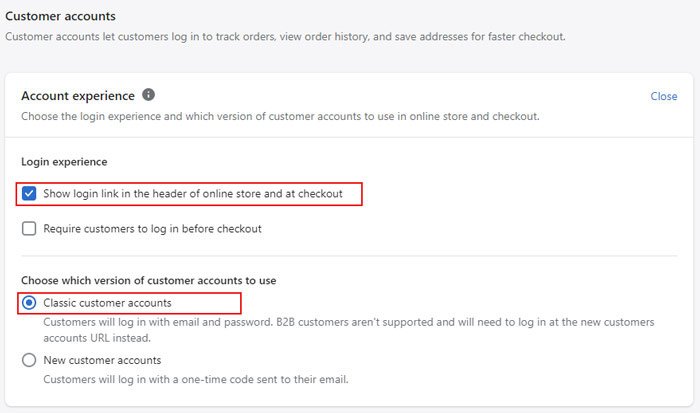The image size is (700, 413).
Task: Click the Account experience card title
Action: (x=78, y=96)
